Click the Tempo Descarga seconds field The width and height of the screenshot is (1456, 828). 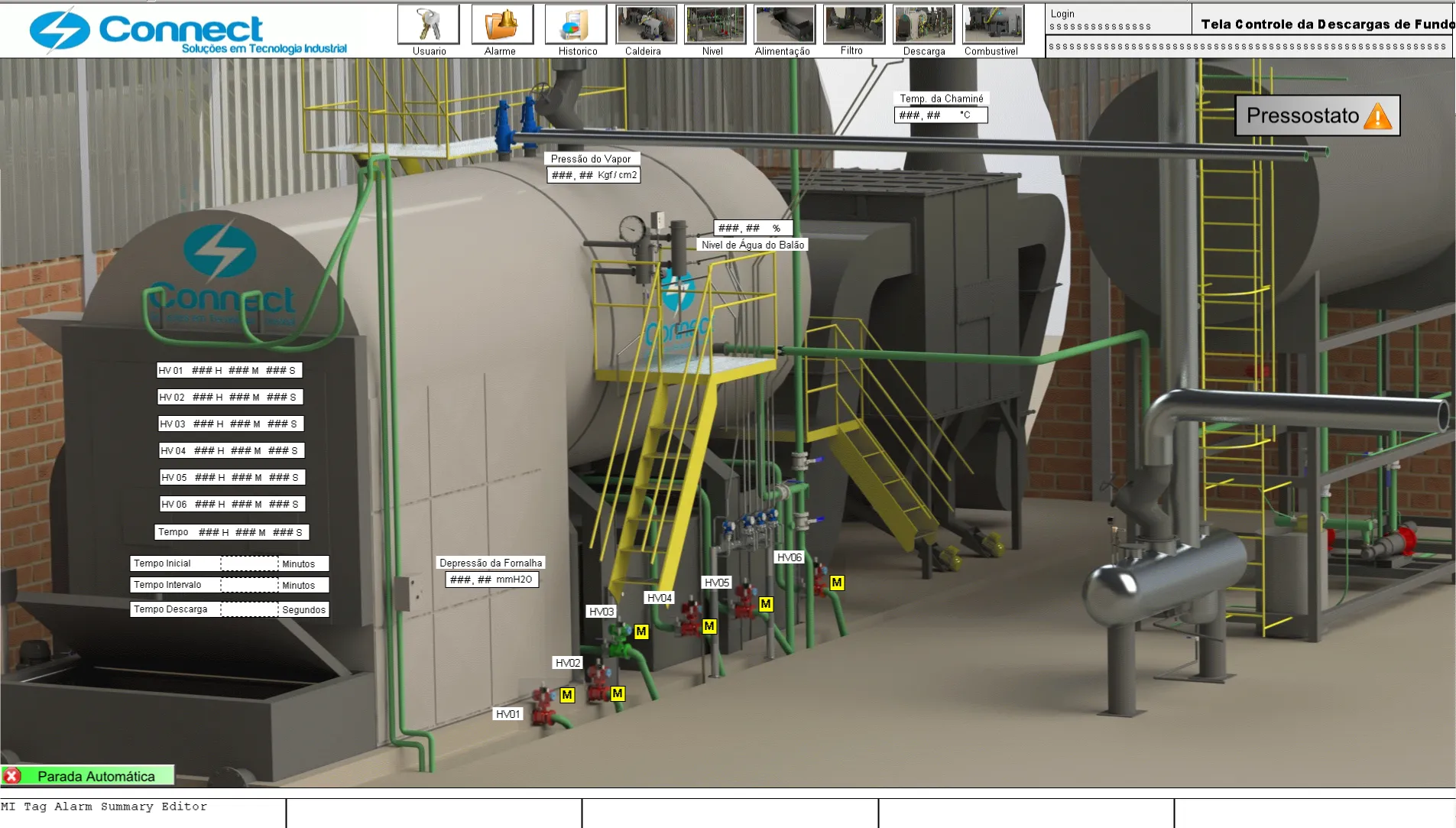point(249,609)
